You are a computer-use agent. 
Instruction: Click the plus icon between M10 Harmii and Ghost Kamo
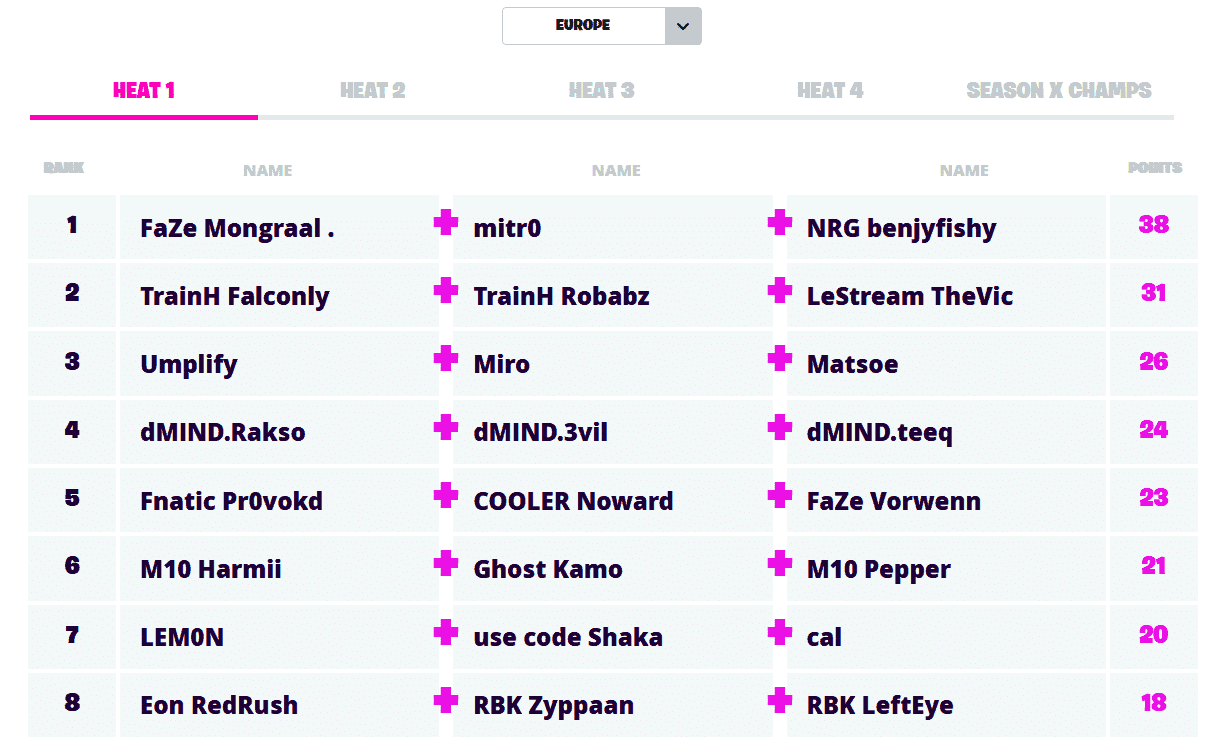446,564
